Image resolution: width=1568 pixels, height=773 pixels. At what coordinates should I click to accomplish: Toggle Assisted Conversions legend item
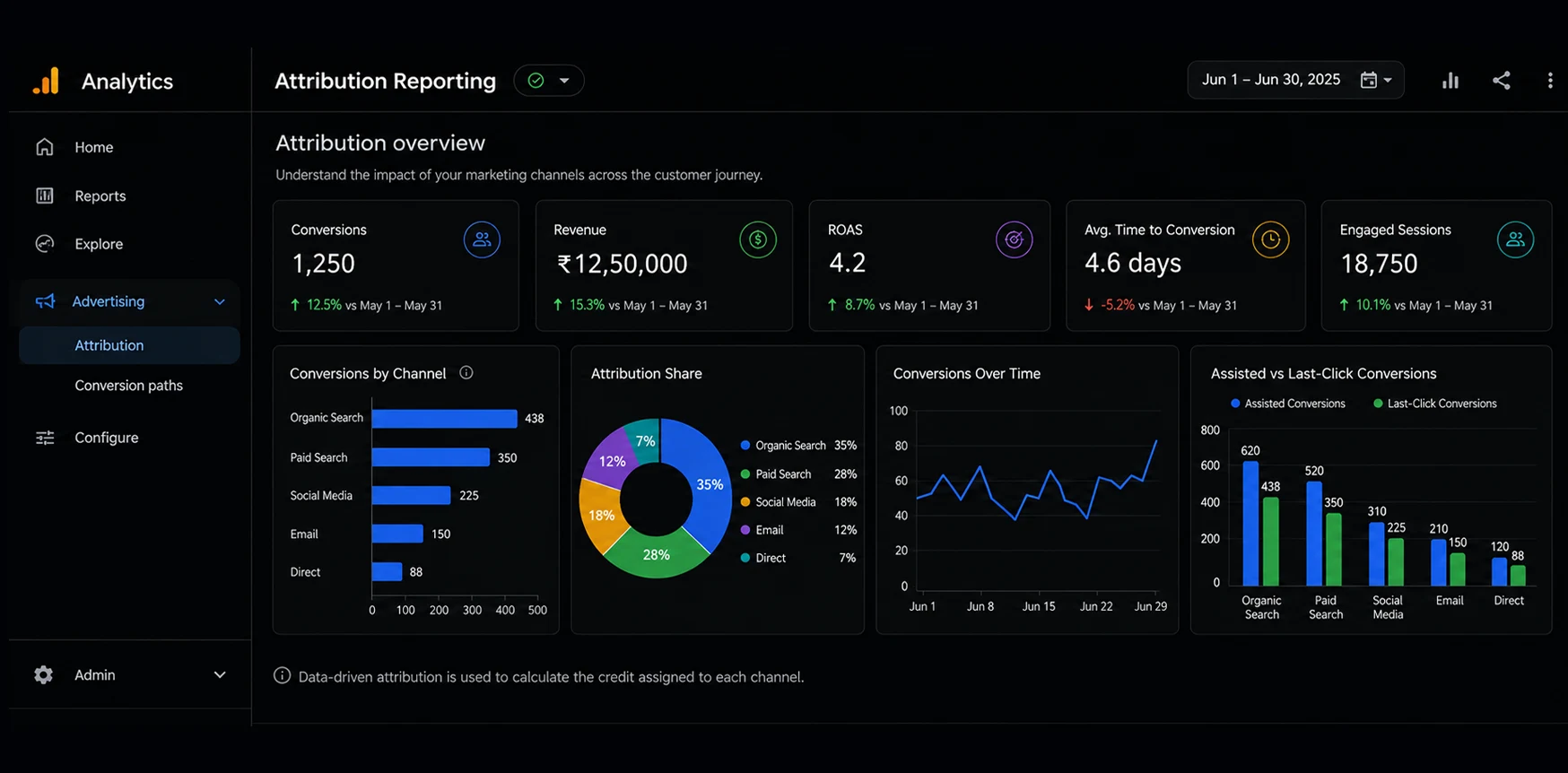coord(1288,404)
